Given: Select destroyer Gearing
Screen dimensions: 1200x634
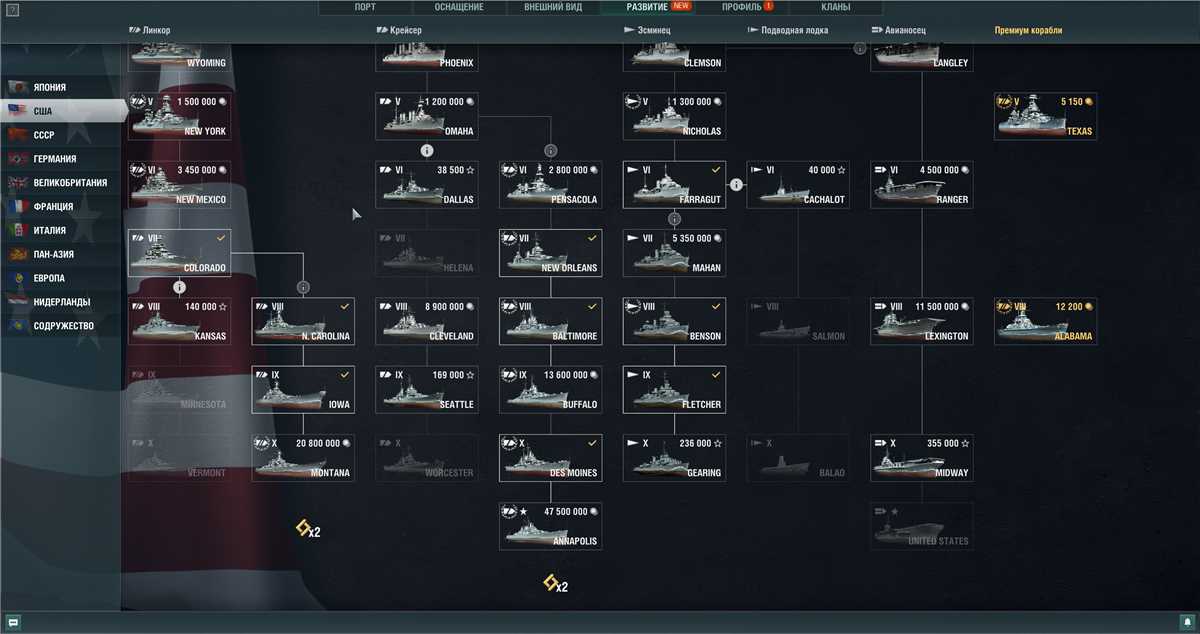Looking at the screenshot, I should point(675,457).
